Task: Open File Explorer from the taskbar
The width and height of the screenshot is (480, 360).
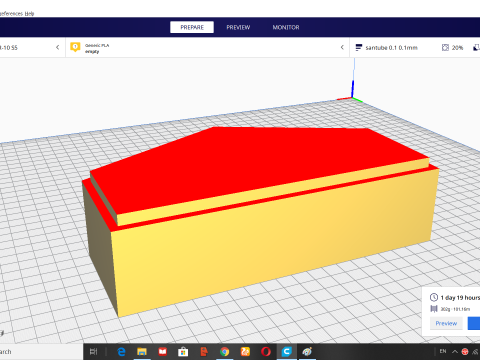Action: point(142,352)
